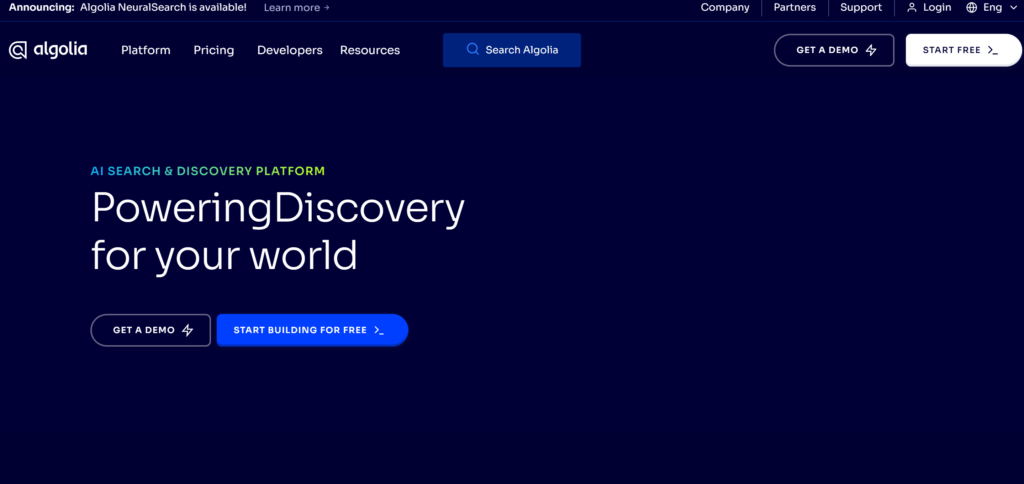This screenshot has height=484, width=1024.
Task: Click the hero Get a Demo button
Action: [x=151, y=331]
